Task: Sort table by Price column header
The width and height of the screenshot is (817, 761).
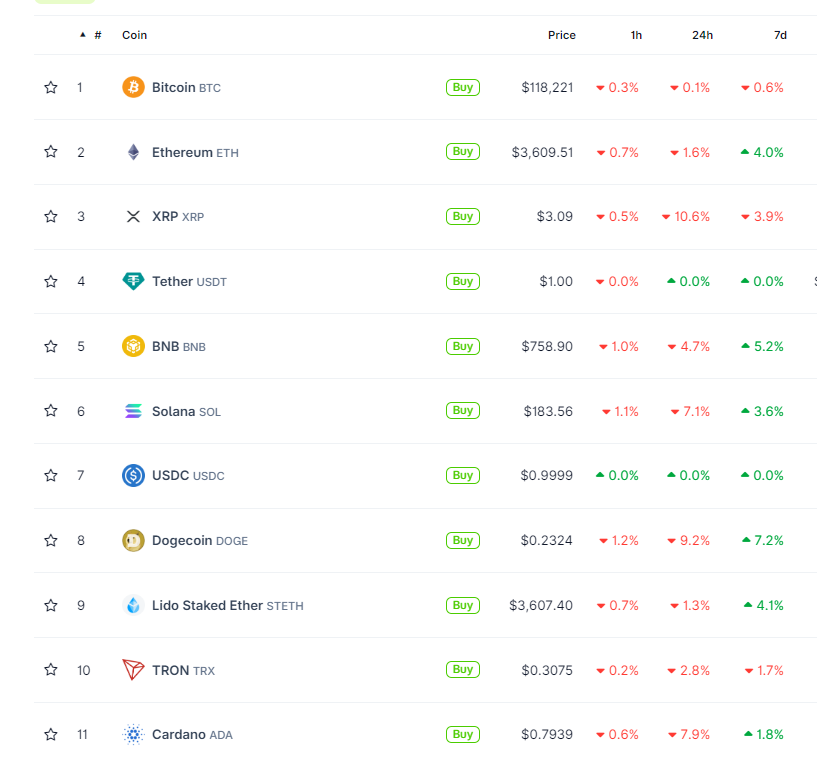Action: 561,35
